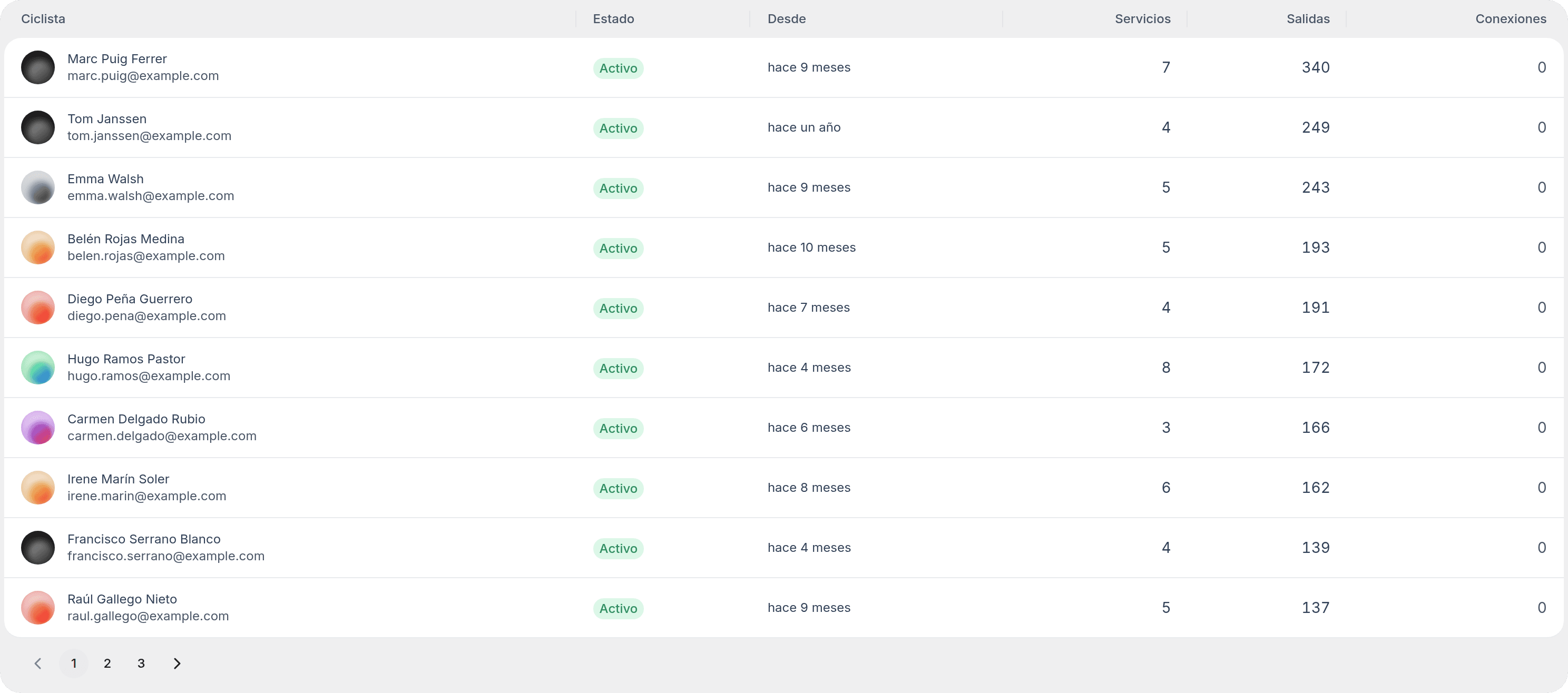Open Belén Rojas Medina's avatar
Image resolution: width=1568 pixels, height=693 pixels.
coord(38,247)
